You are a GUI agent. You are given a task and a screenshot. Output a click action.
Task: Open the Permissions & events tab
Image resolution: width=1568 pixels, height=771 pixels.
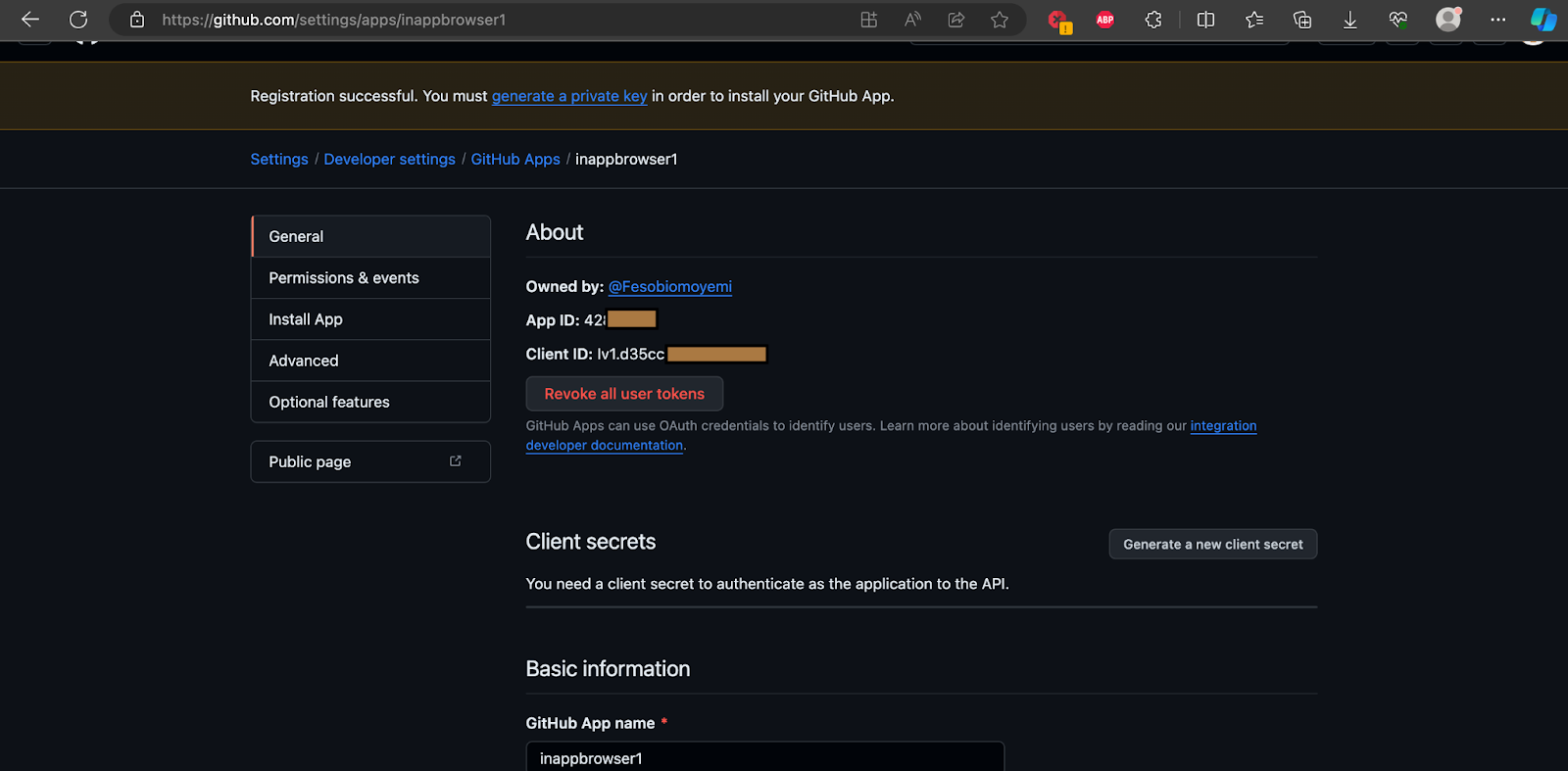[x=370, y=278]
